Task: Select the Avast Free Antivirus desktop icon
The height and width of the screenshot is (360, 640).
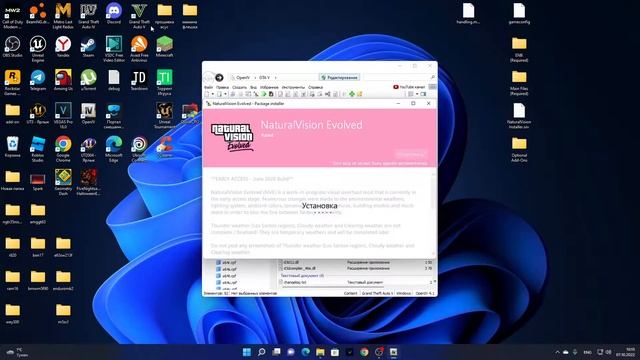Action: coord(139,49)
